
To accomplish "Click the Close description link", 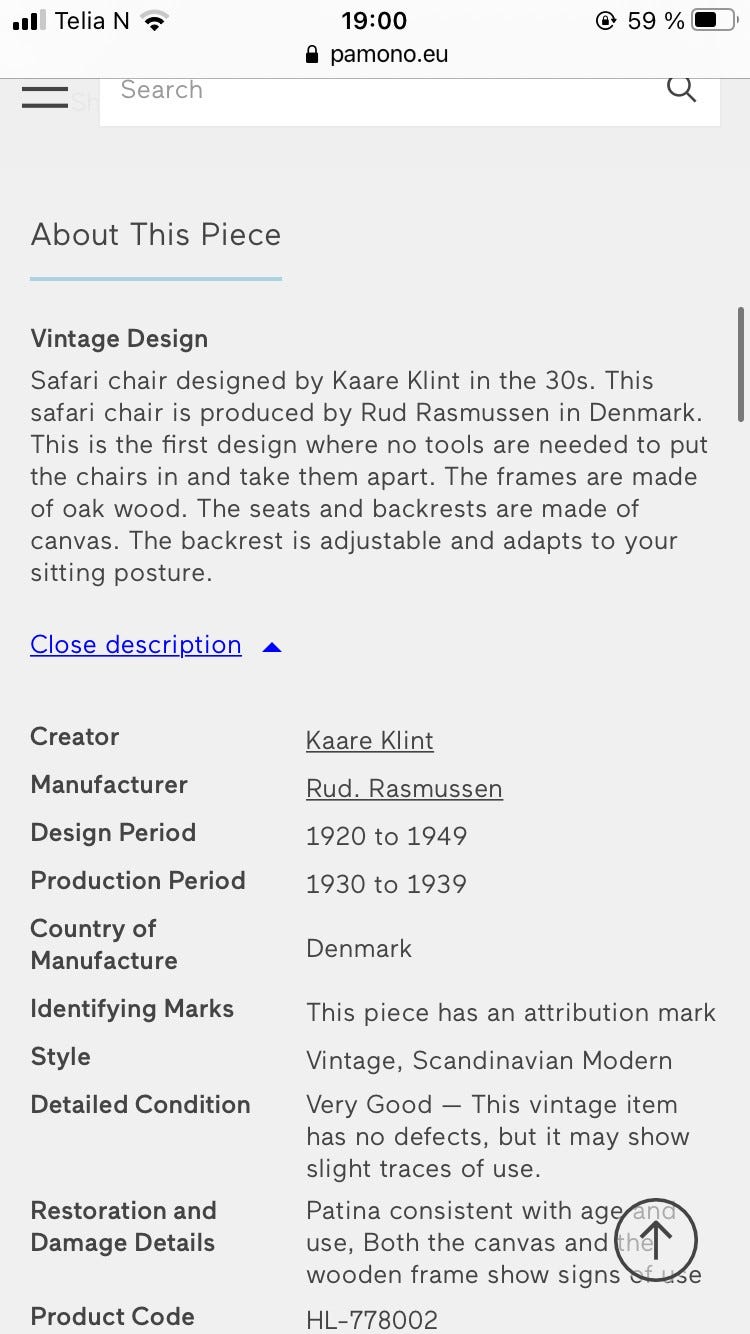I will coord(136,645).
